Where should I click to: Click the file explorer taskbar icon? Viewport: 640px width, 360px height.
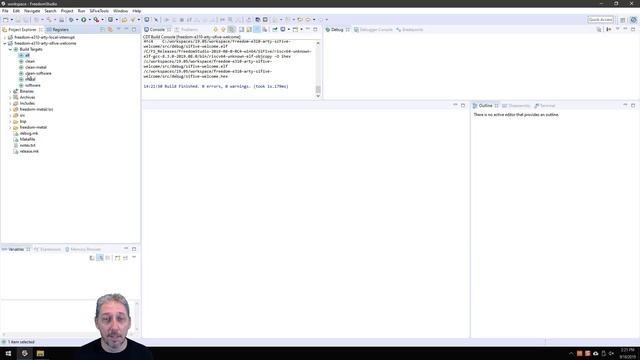coord(40,353)
